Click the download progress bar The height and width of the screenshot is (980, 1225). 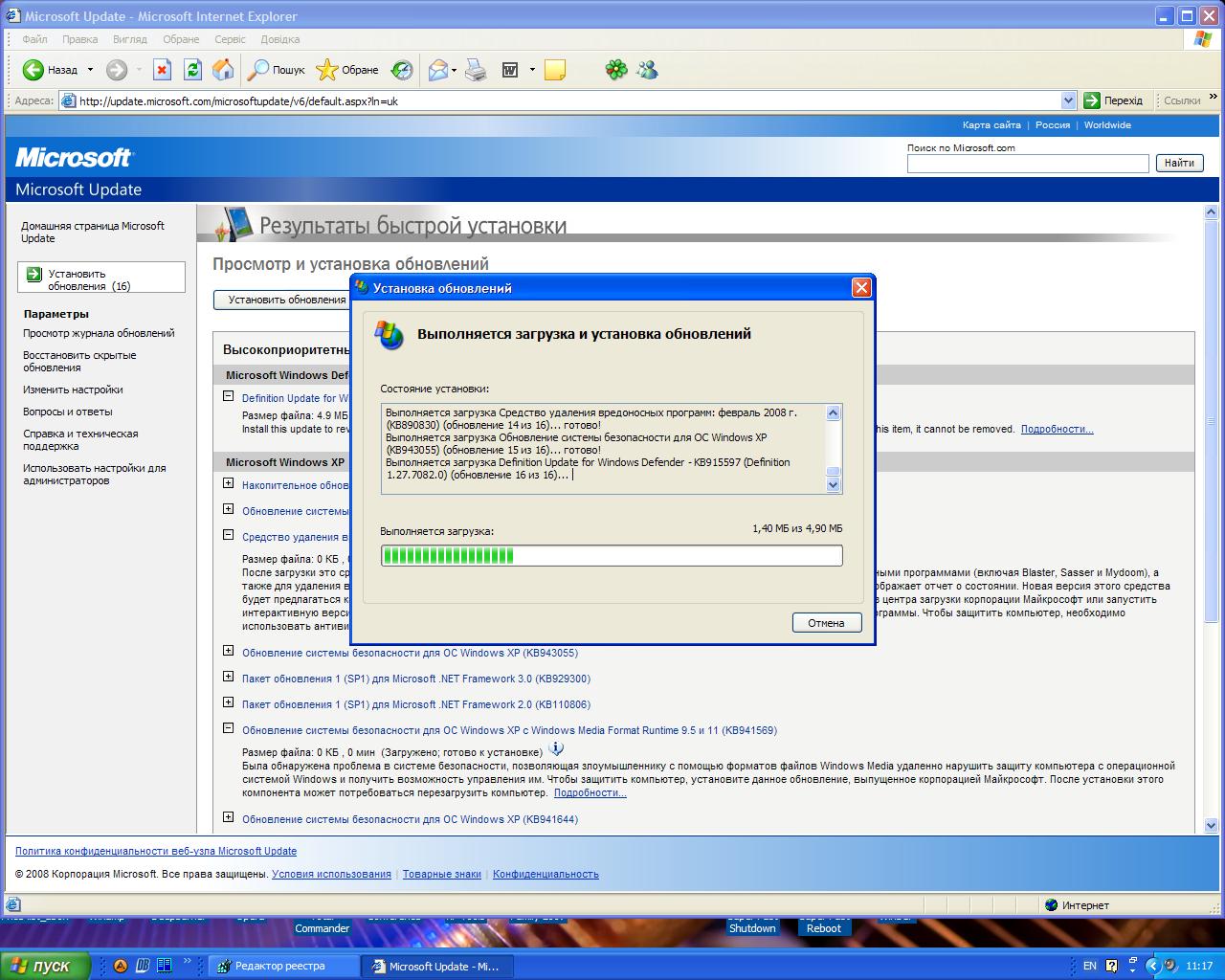(x=612, y=555)
